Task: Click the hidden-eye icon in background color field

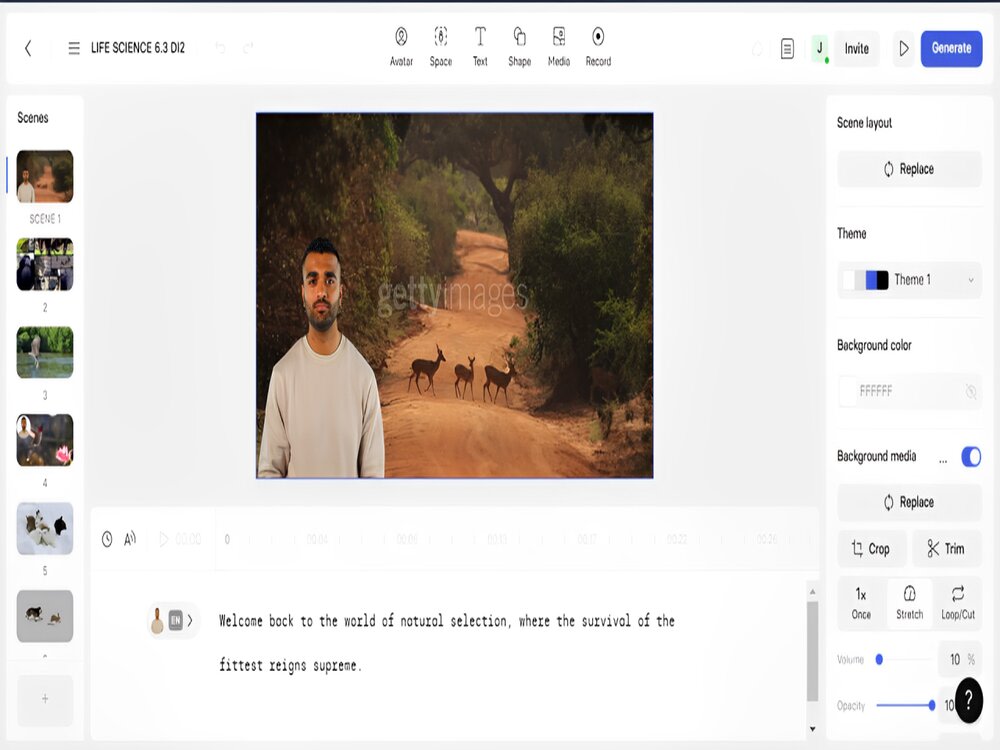Action: [971, 391]
